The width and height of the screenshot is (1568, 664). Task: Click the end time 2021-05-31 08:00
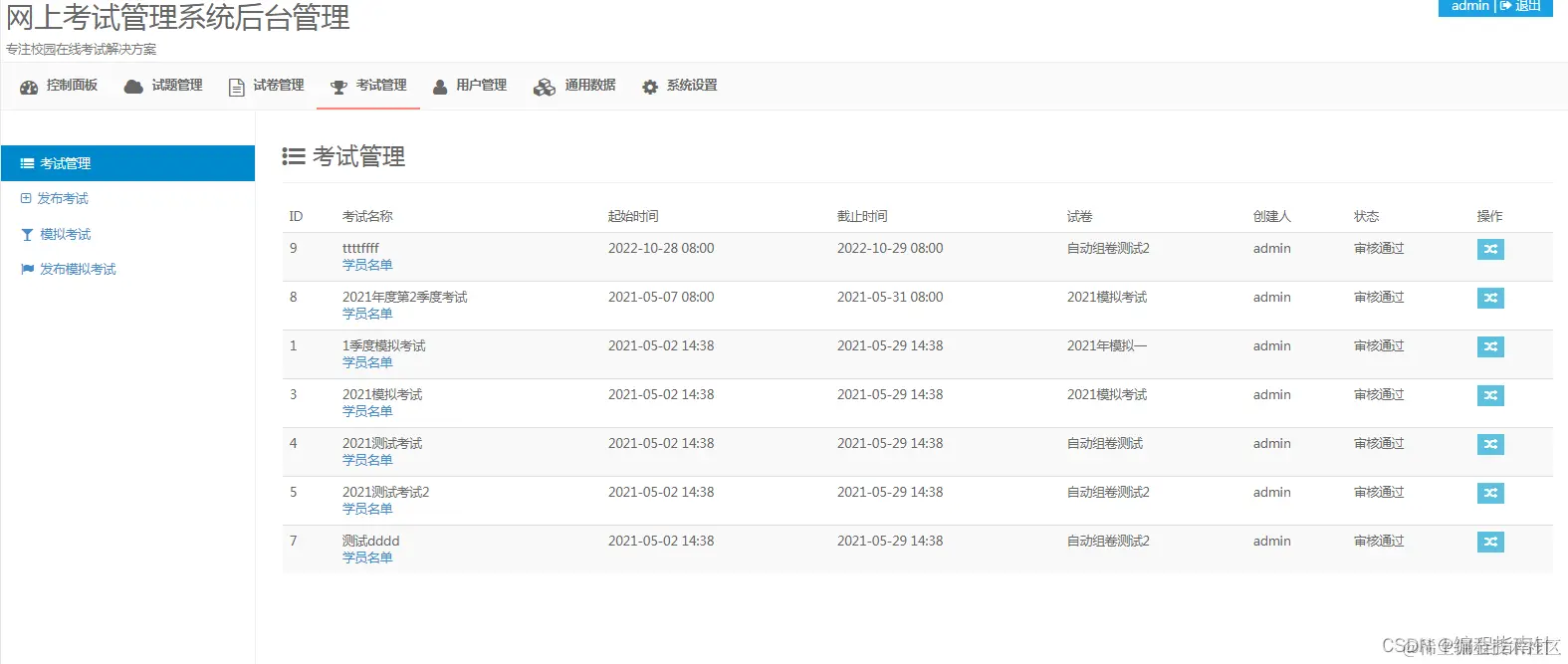coord(890,297)
